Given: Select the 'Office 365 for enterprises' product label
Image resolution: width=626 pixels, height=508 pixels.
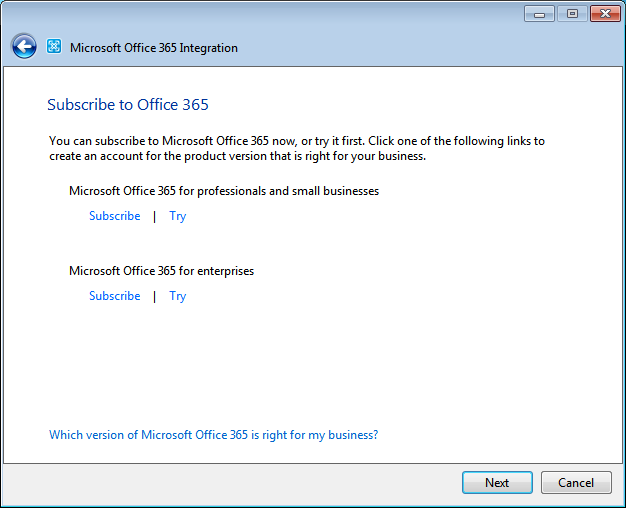Looking at the screenshot, I should 161,271.
